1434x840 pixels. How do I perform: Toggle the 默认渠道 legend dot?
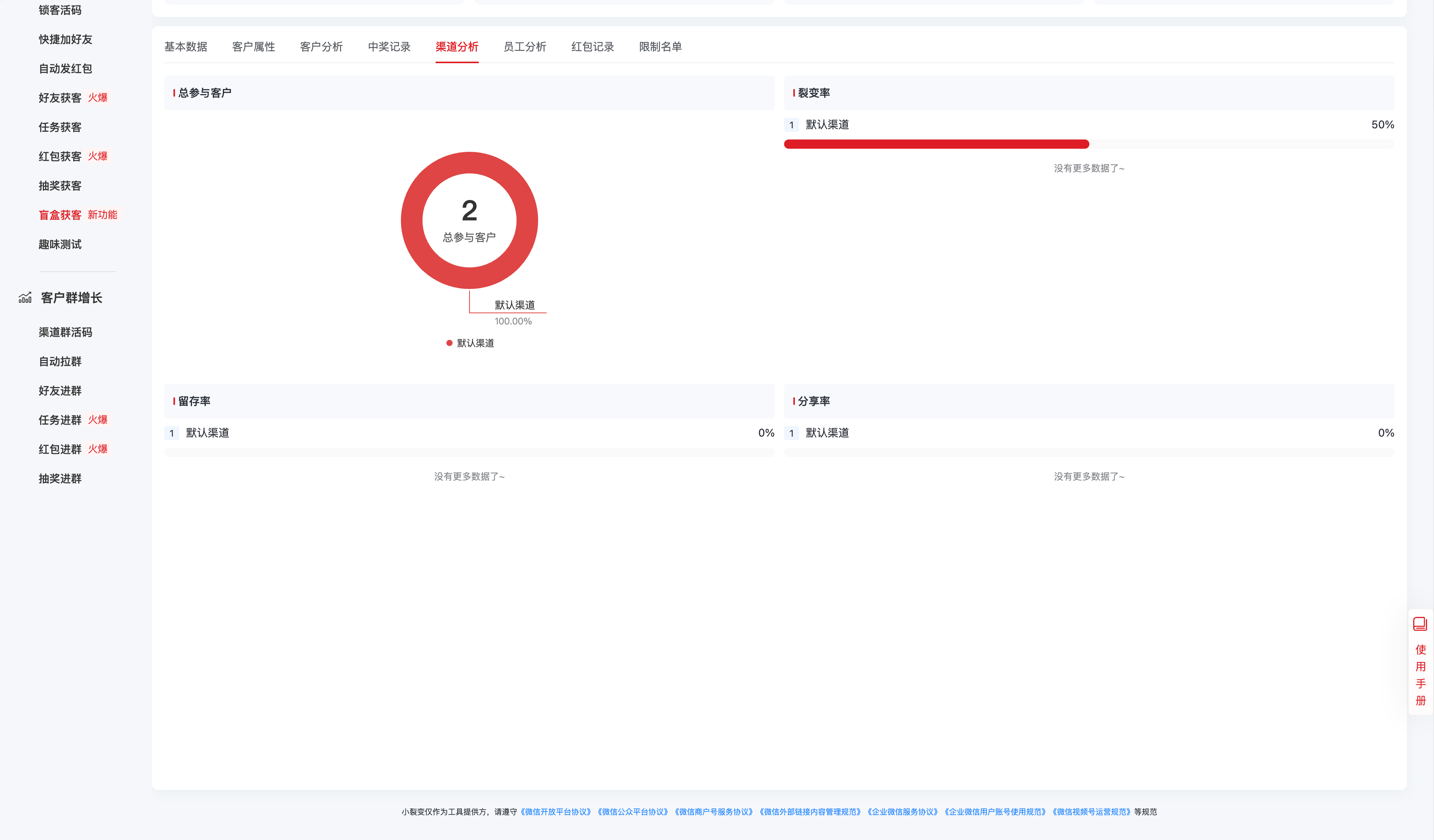[x=449, y=343]
